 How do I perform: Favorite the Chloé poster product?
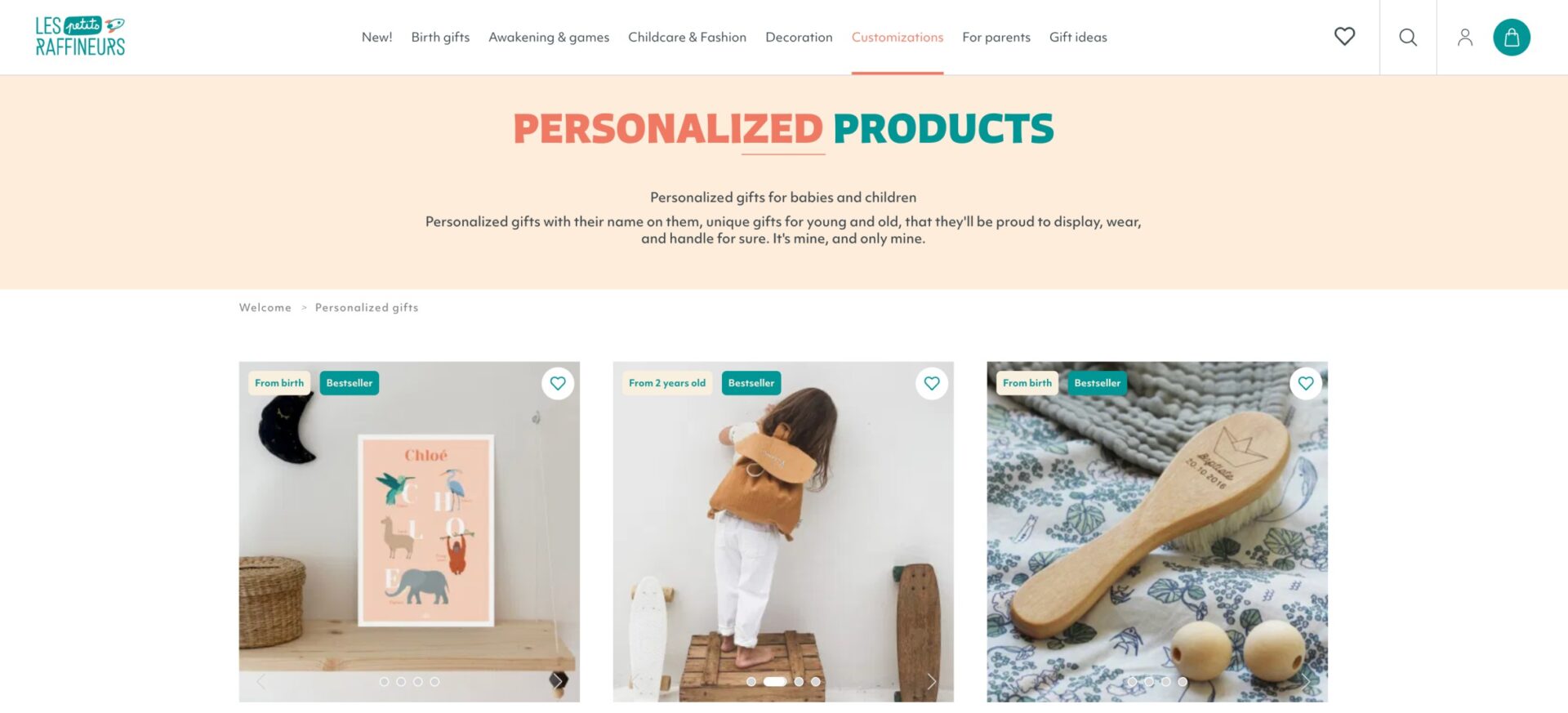click(558, 383)
